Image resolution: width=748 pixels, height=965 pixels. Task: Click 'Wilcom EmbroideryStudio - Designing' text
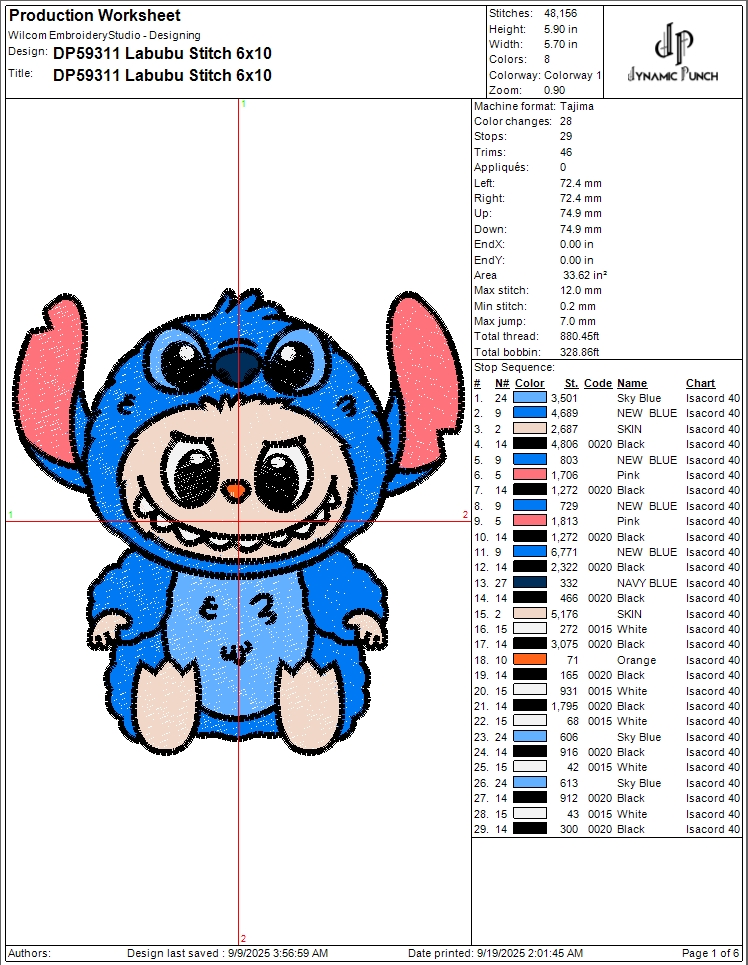coord(104,35)
